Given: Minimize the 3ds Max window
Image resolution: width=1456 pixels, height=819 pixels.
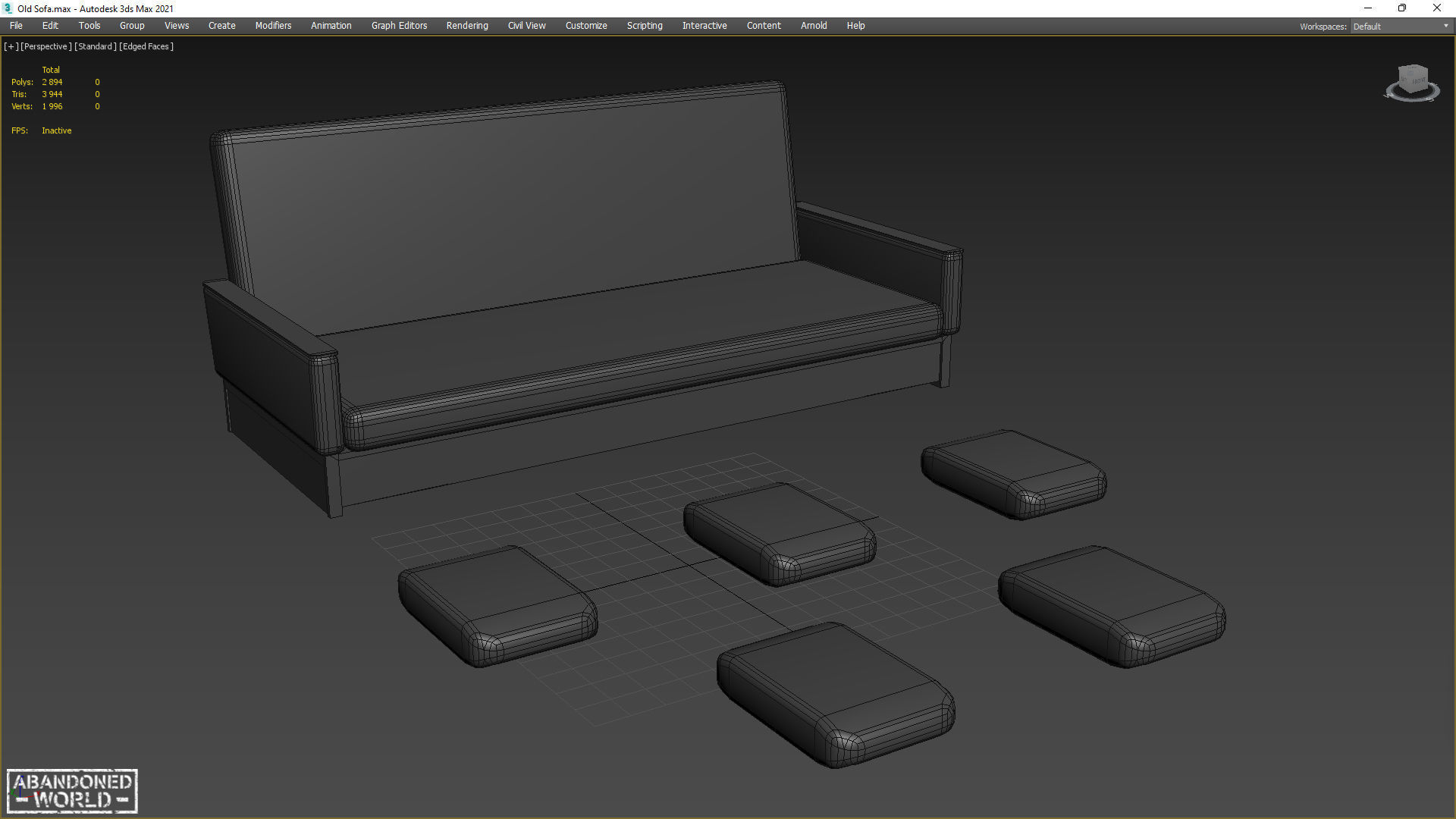Looking at the screenshot, I should 1368,8.
